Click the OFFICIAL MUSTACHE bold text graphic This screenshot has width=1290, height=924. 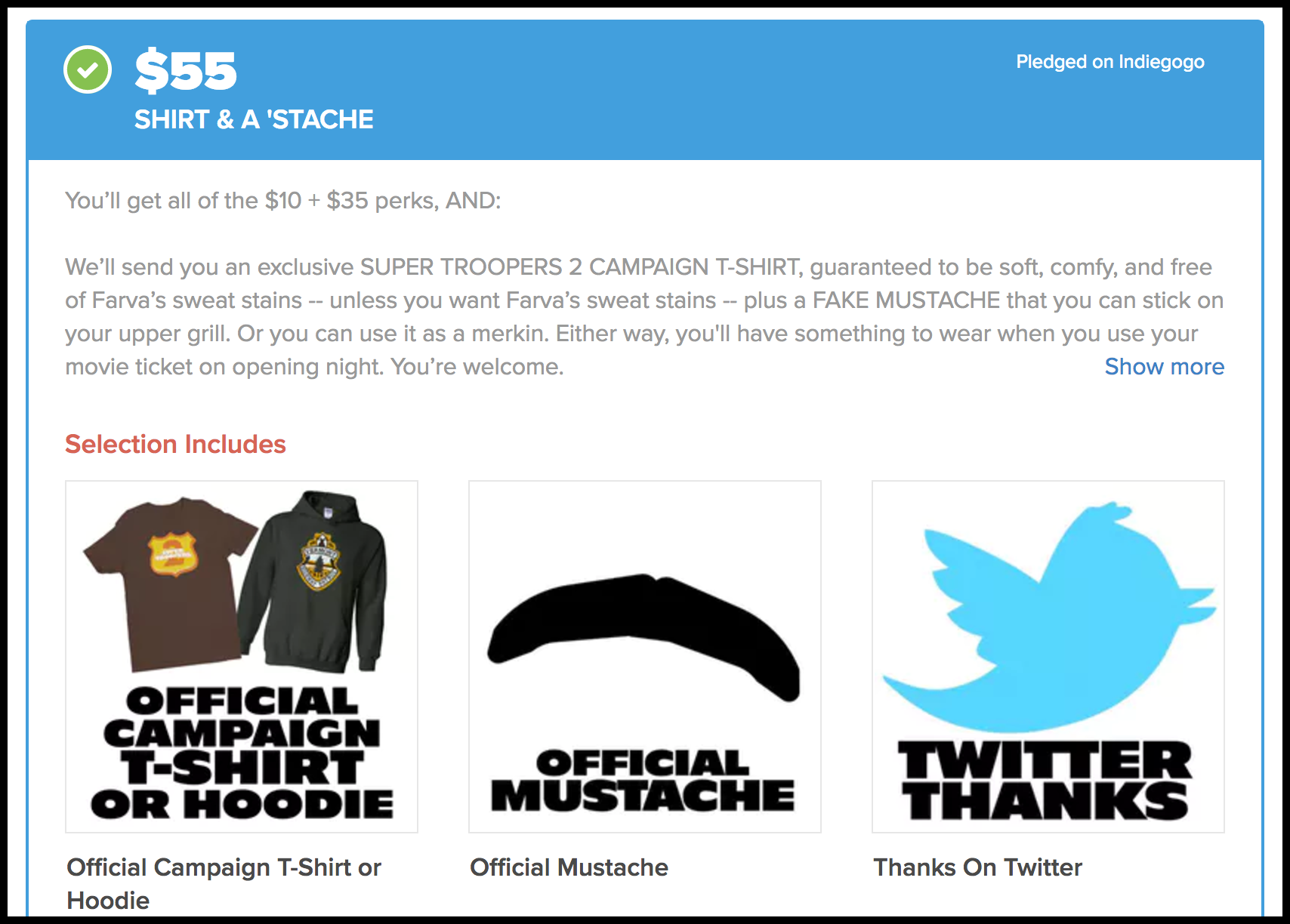click(643, 781)
